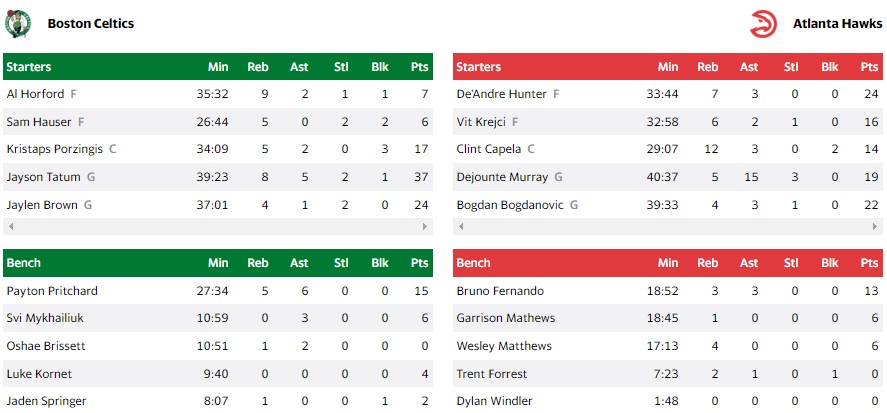Click Reb header in Celtics bench table

pos(258,263)
